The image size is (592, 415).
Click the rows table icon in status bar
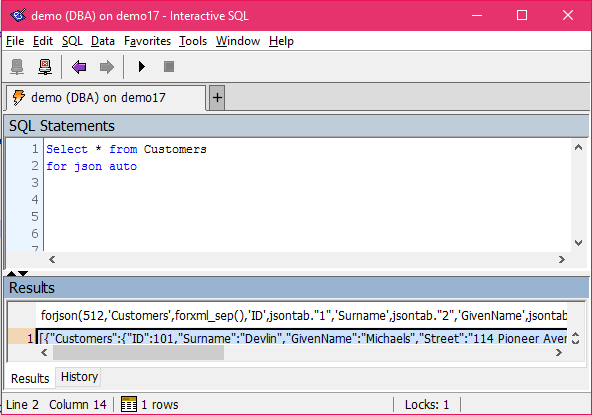[129, 404]
